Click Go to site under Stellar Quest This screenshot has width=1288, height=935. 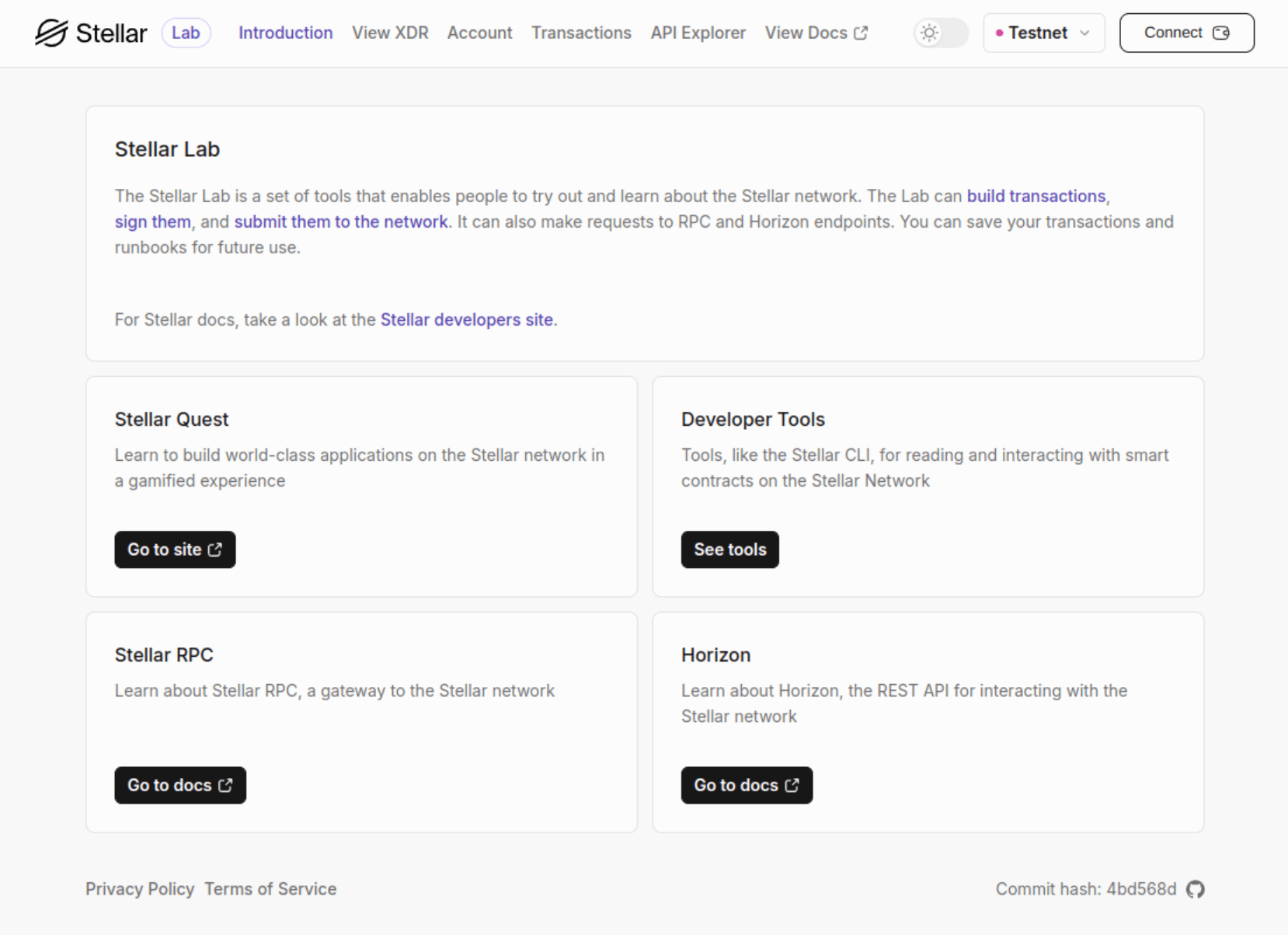pos(175,549)
